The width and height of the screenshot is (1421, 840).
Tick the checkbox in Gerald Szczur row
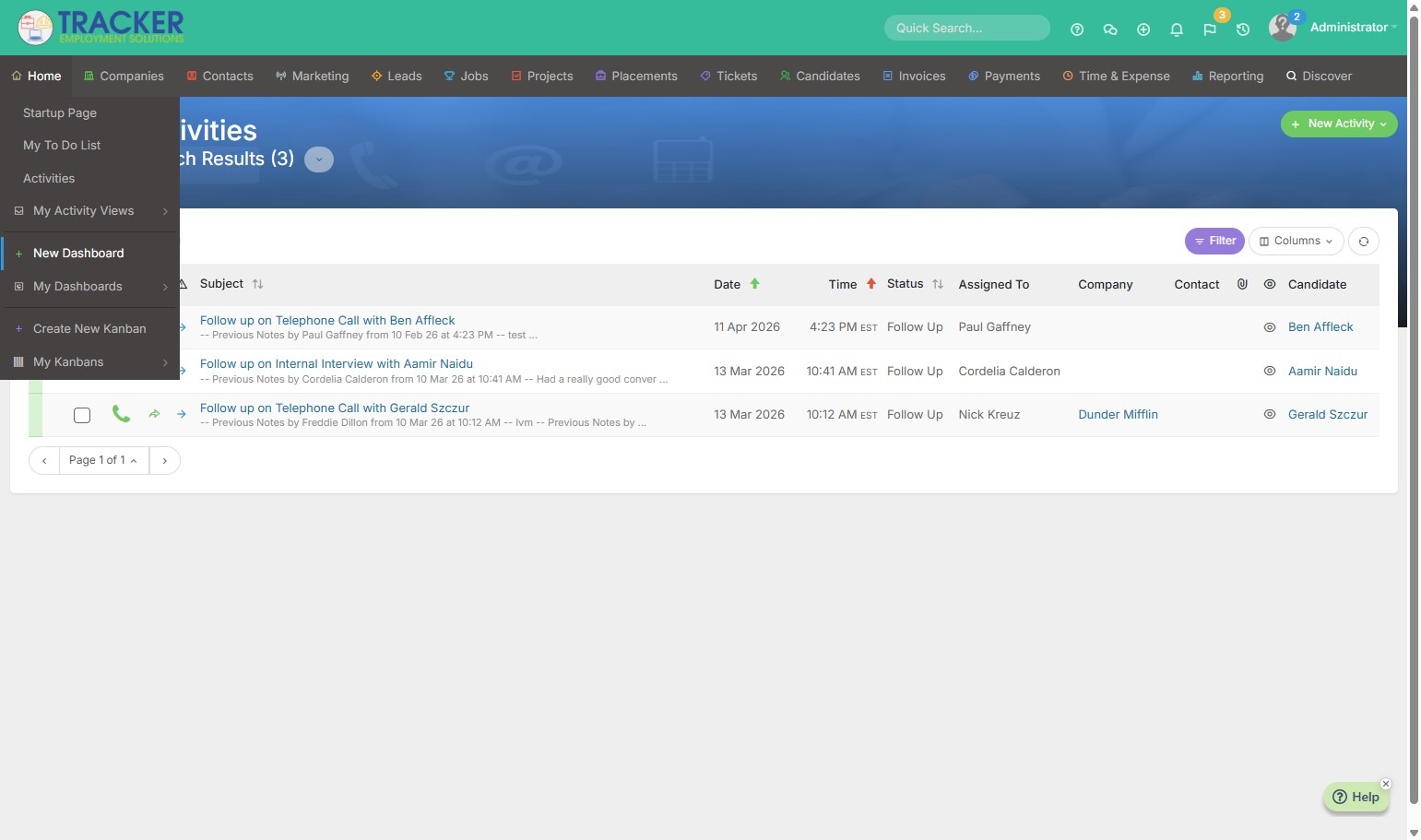click(x=82, y=415)
